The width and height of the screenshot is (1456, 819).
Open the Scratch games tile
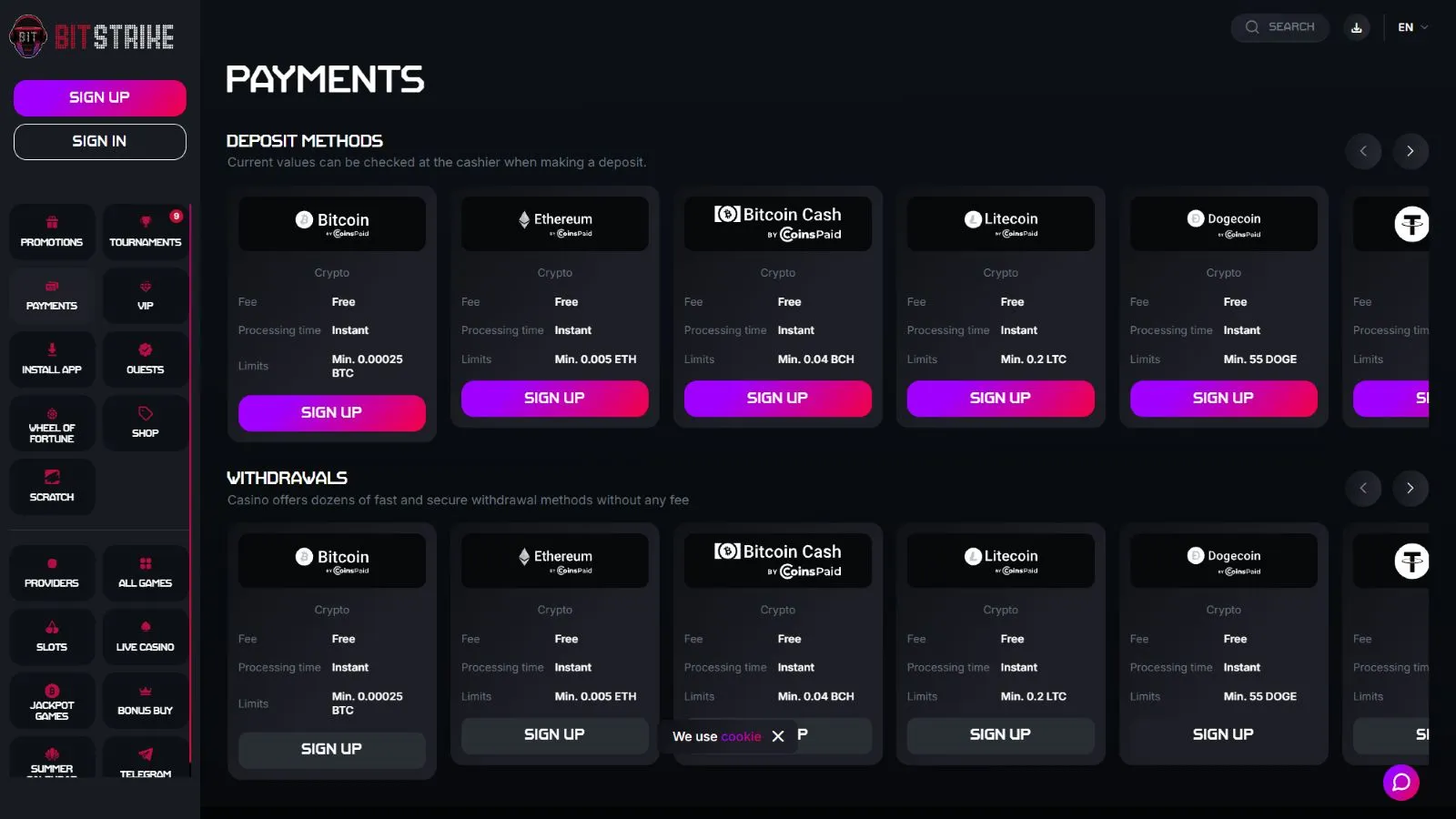coord(52,487)
